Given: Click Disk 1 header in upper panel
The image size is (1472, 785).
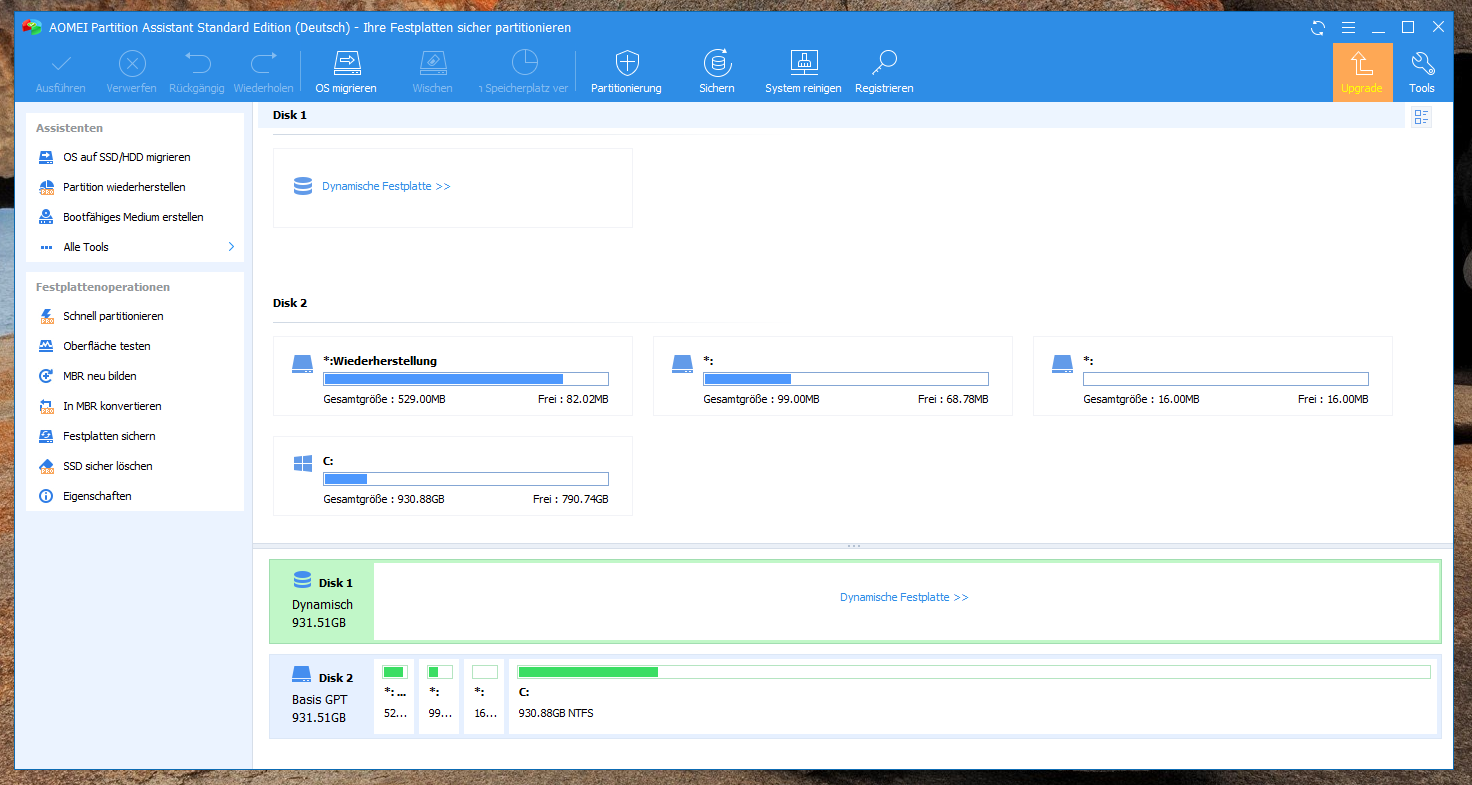Looking at the screenshot, I should click(290, 115).
